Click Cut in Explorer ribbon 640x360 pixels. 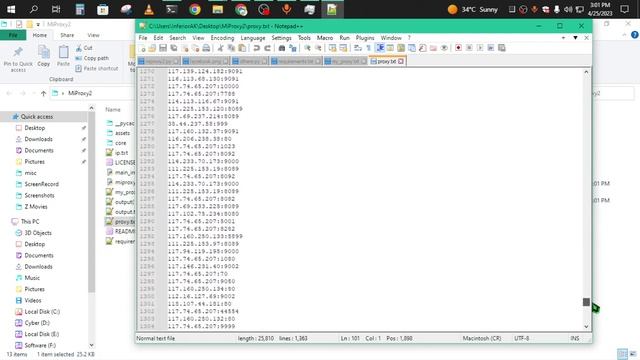click(84, 48)
